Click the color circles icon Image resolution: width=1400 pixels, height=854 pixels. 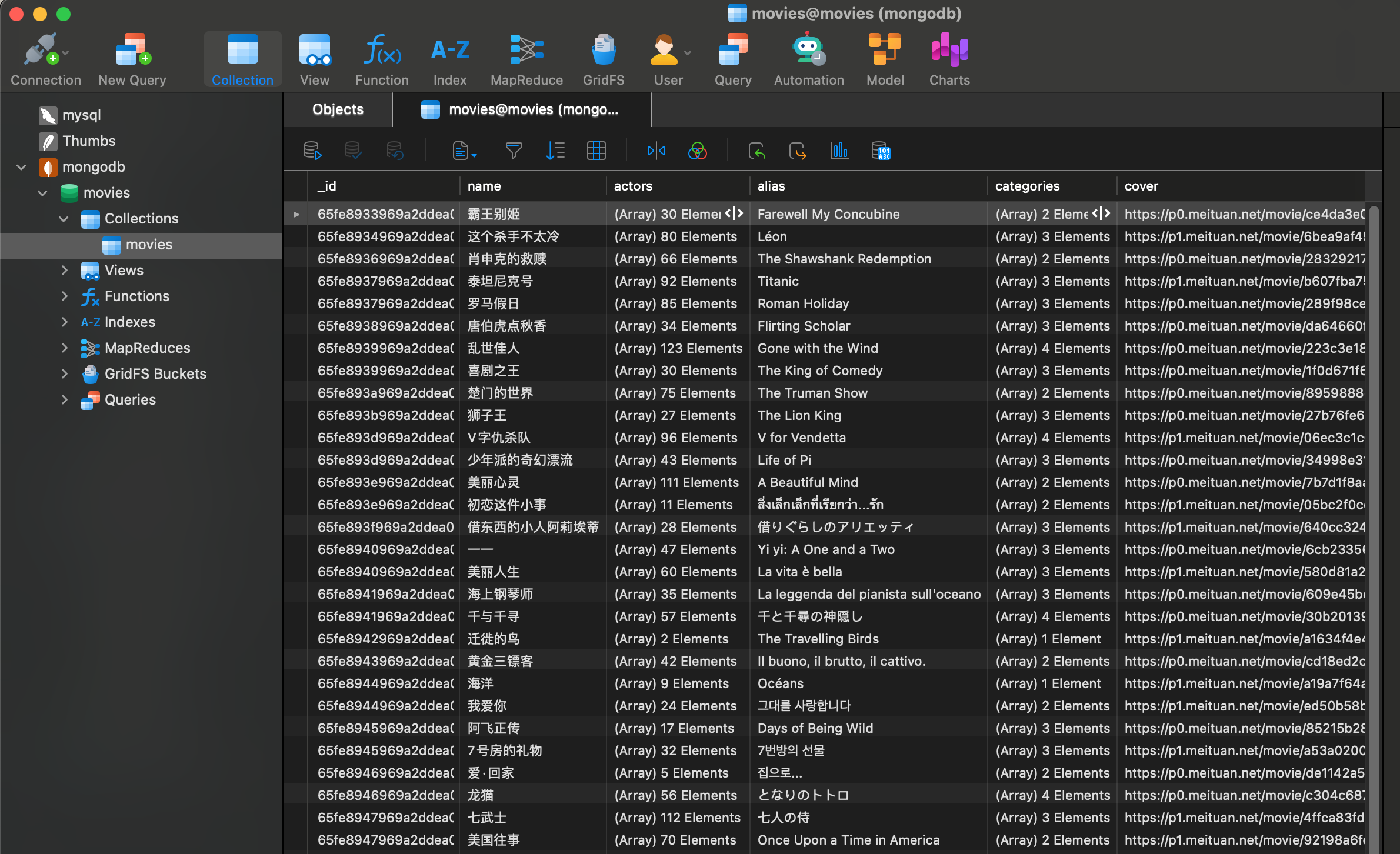point(698,151)
